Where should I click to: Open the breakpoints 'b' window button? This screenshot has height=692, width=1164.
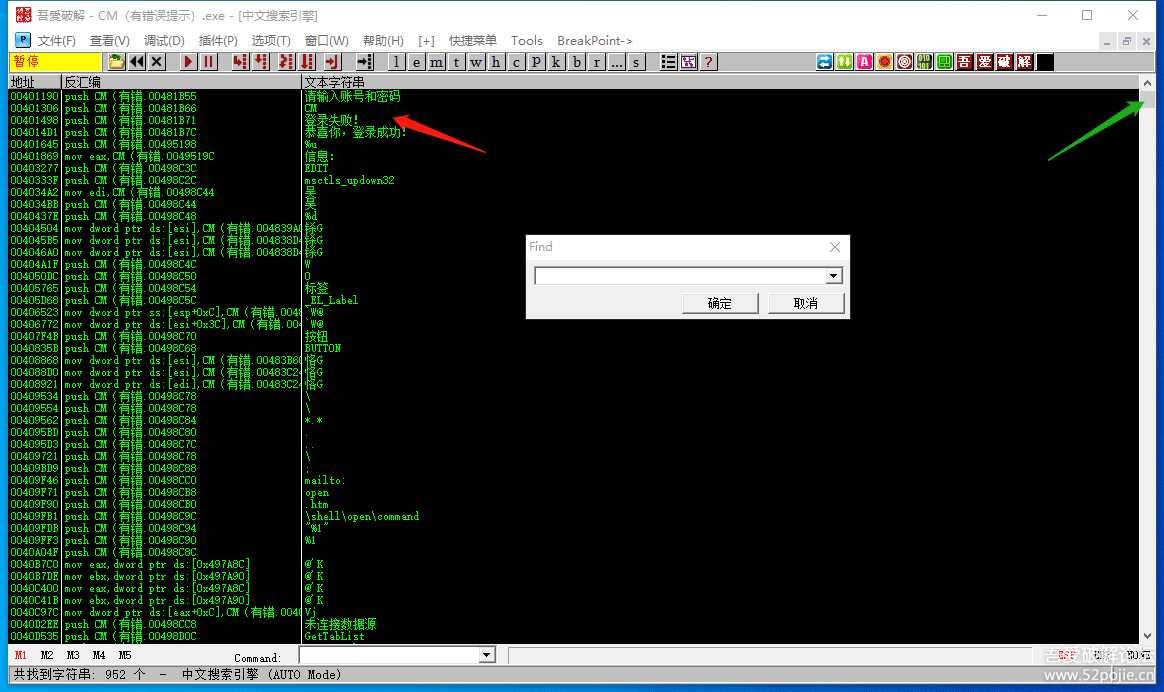577,62
